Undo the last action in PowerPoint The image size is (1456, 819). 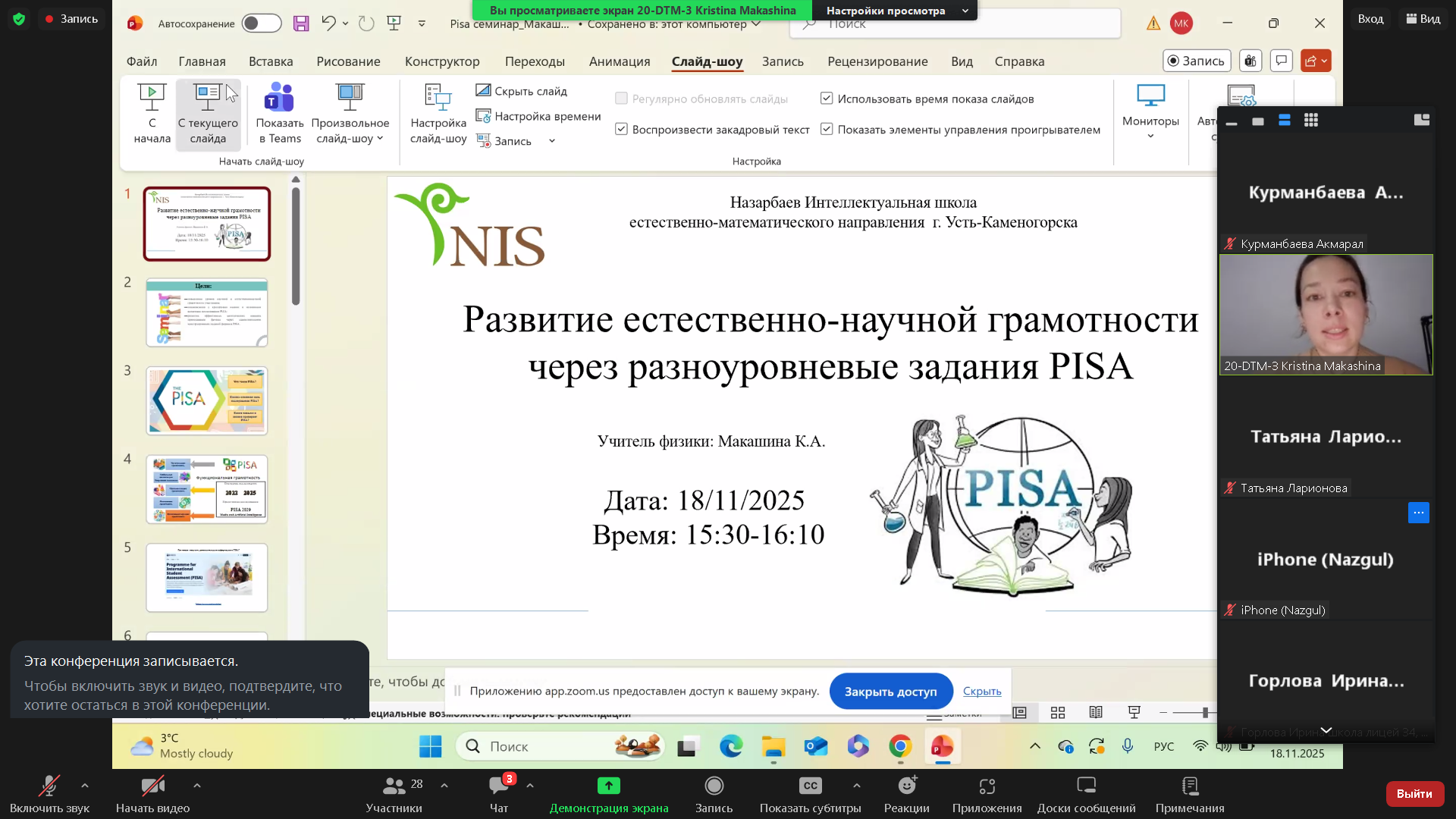click(328, 24)
